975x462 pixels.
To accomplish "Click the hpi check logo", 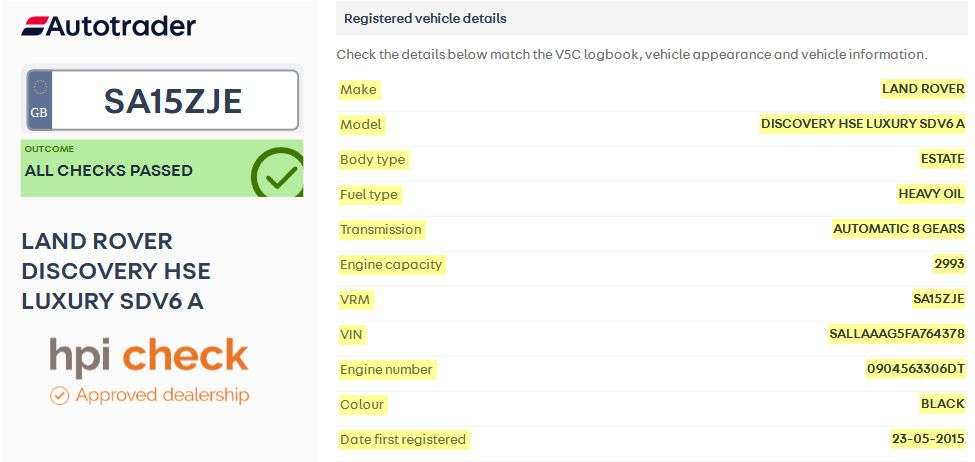I will [149, 358].
